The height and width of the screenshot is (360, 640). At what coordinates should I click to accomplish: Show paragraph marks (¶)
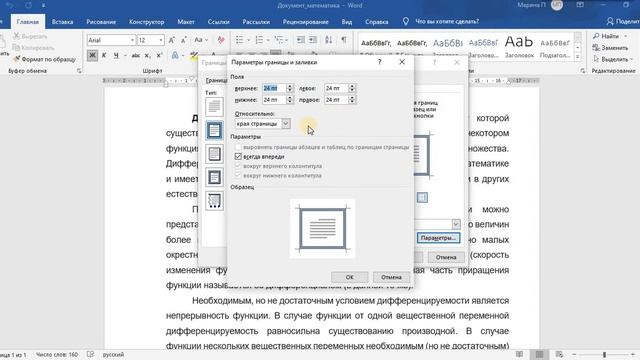tap(344, 40)
